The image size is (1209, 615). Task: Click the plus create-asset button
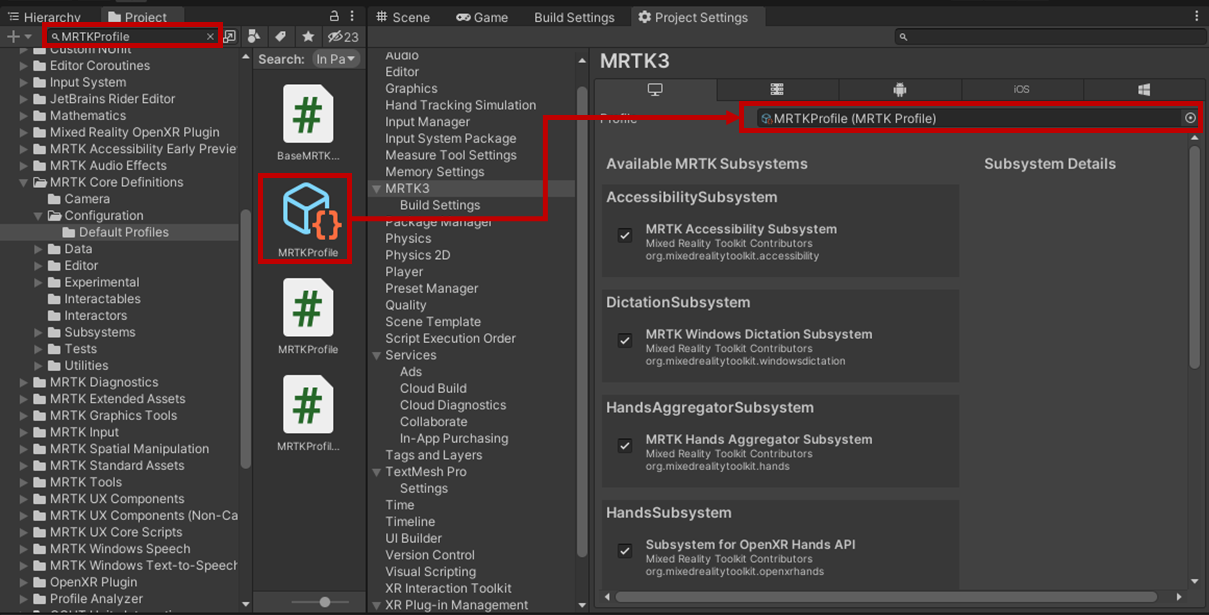pyautogui.click(x=13, y=36)
